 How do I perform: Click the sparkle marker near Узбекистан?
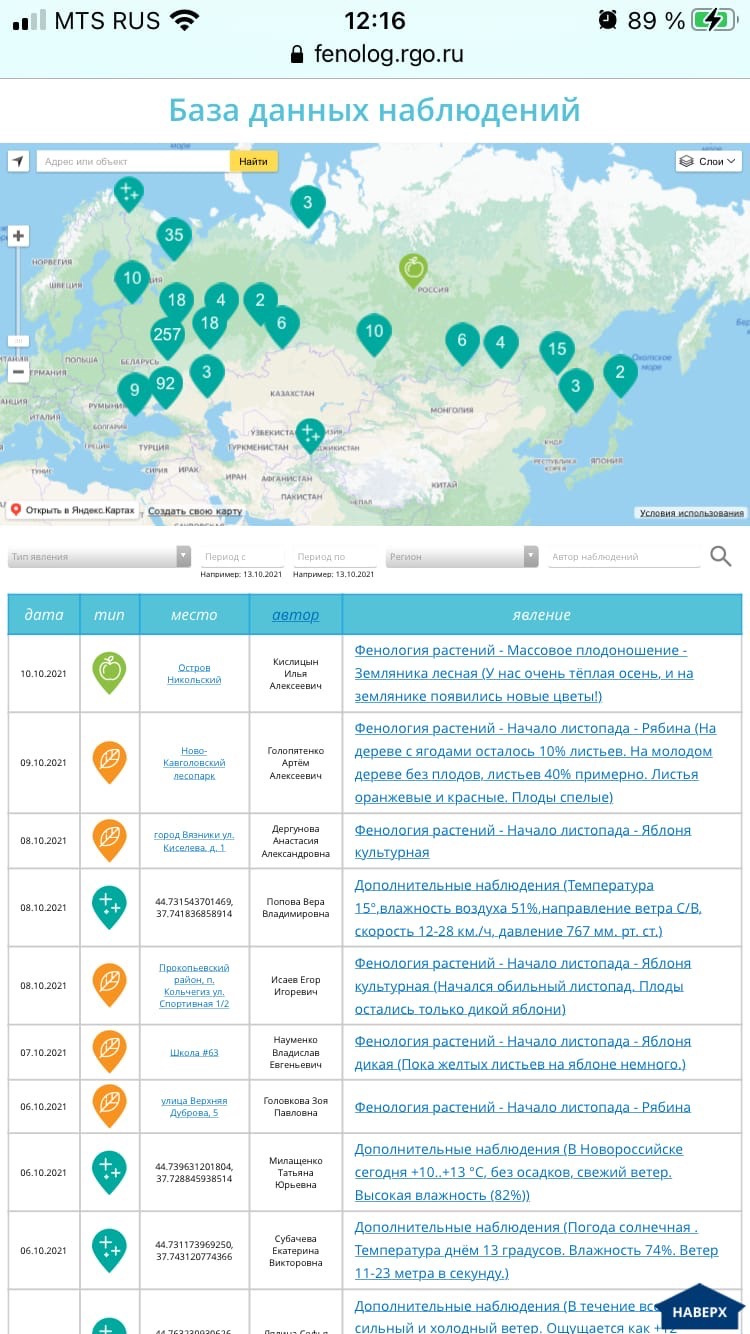coord(310,434)
